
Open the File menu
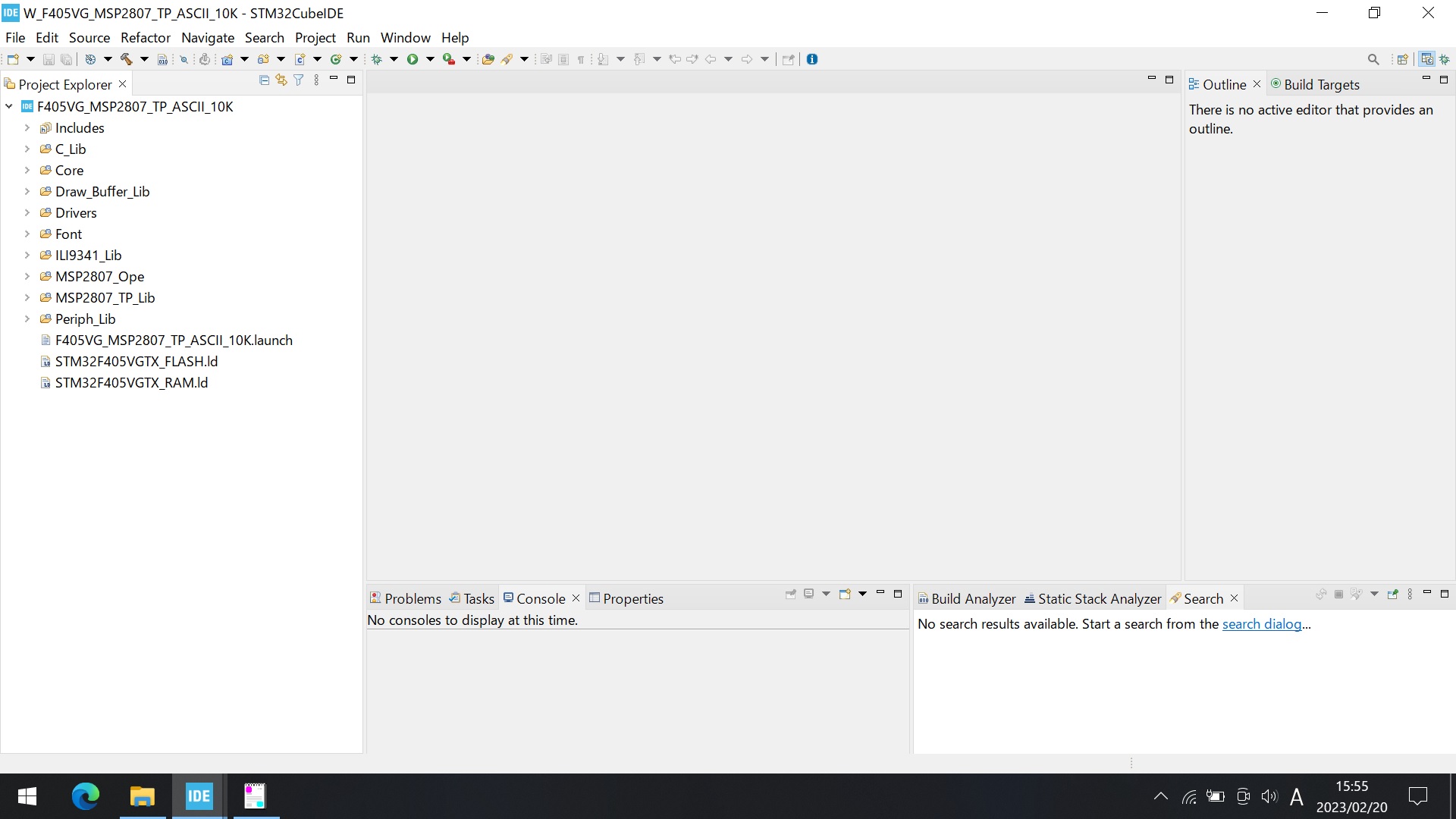click(15, 38)
